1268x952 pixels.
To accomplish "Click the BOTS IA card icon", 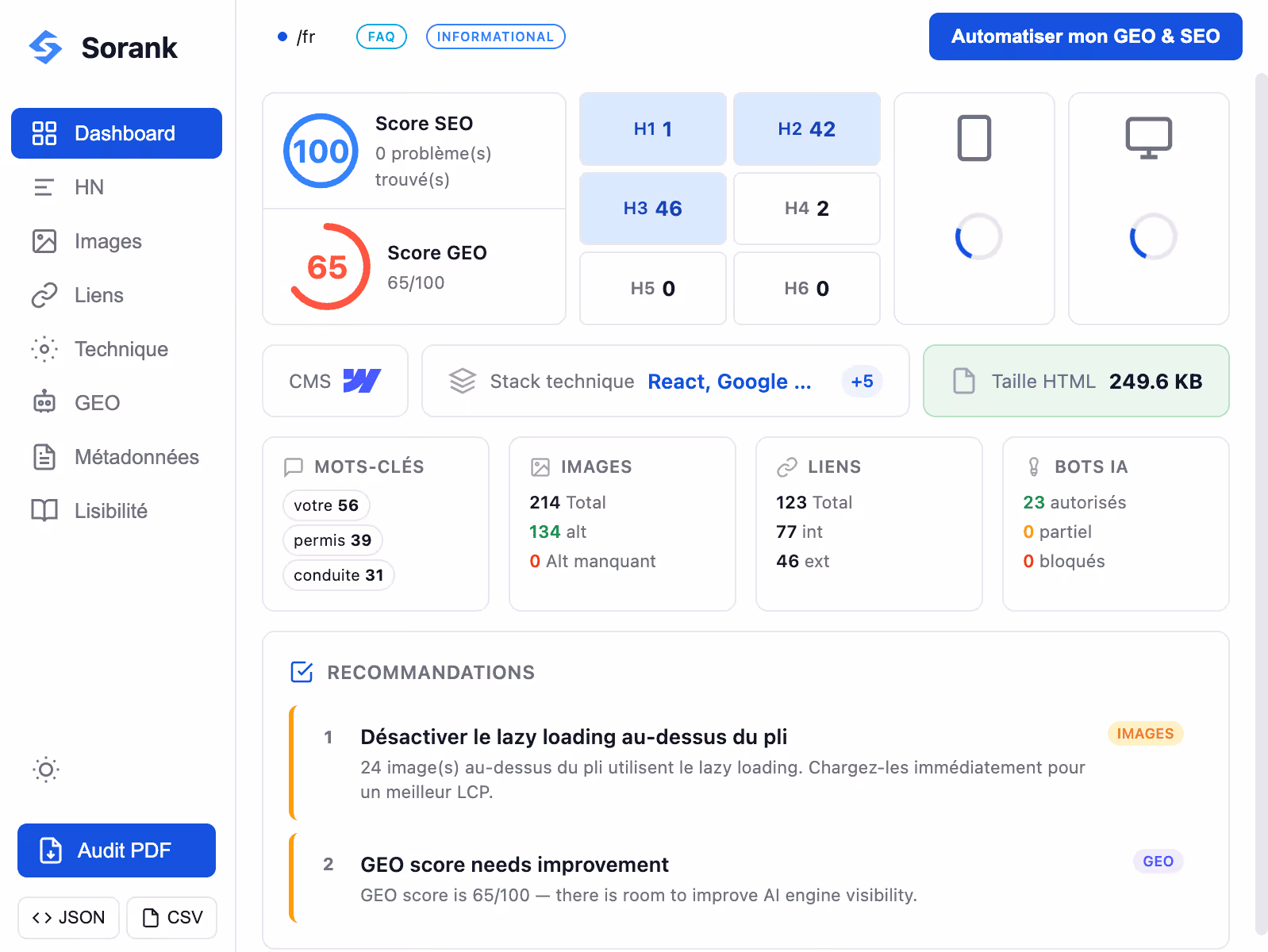I will pyautogui.click(x=1034, y=467).
